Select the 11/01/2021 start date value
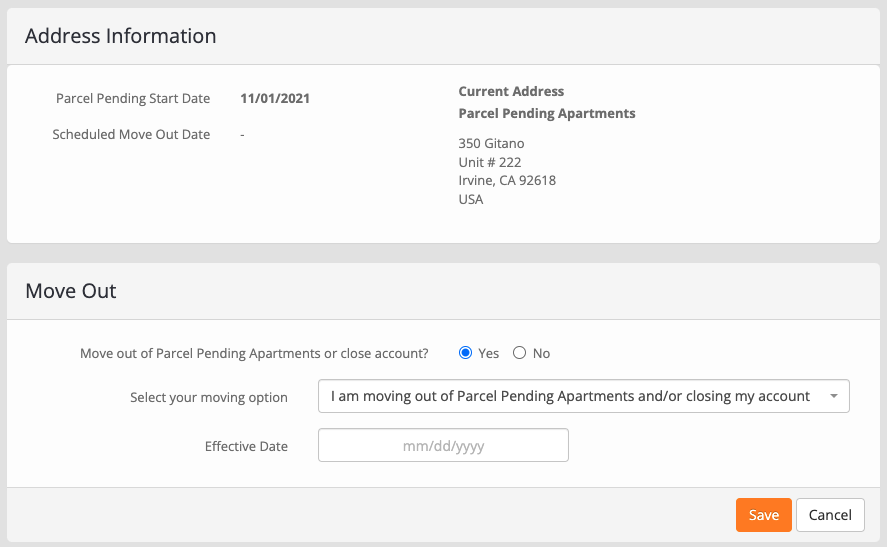887x547 pixels. click(275, 98)
